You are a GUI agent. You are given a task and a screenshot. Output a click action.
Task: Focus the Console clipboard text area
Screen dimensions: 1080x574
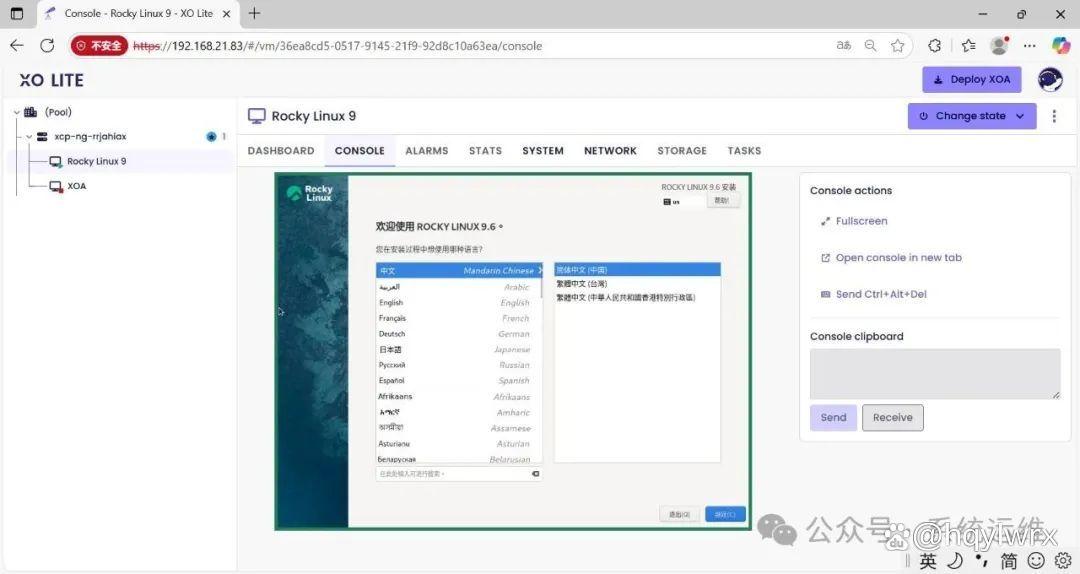tap(935, 374)
